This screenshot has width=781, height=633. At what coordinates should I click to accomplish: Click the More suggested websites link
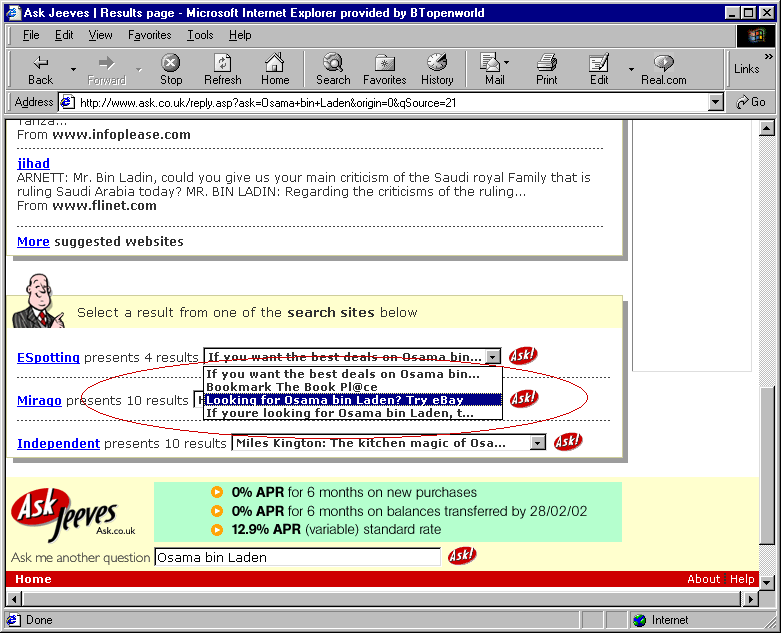tap(33, 242)
